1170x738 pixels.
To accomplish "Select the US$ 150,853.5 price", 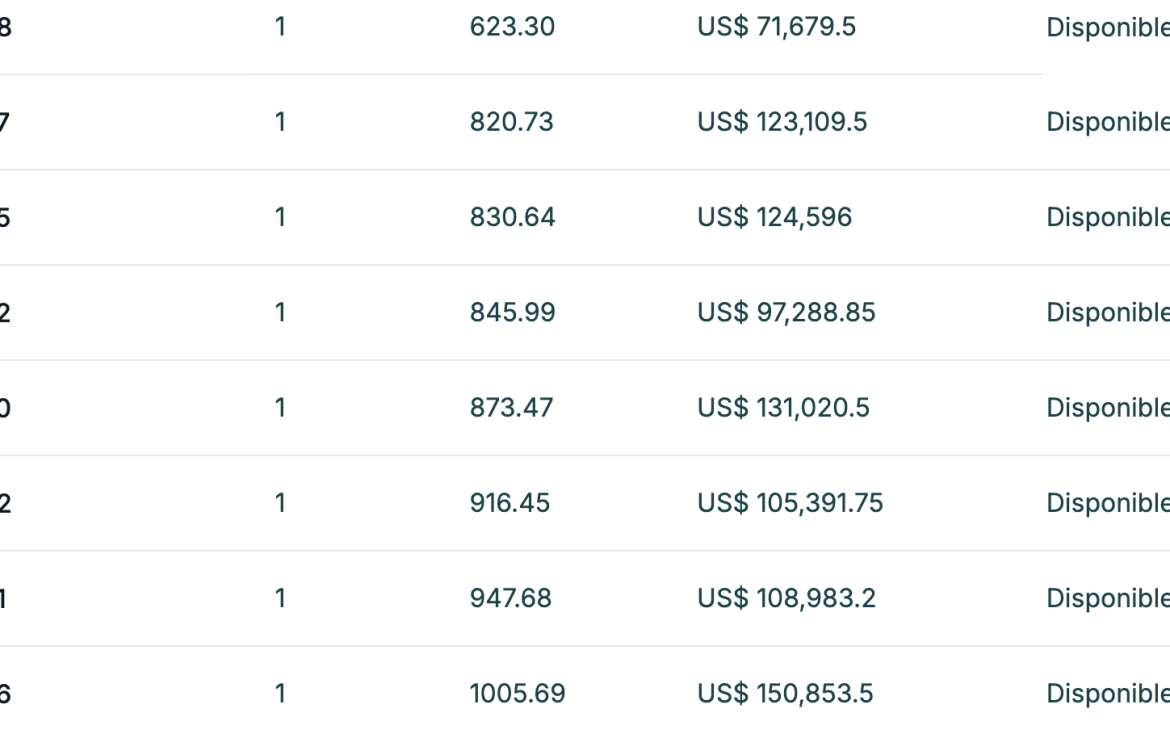I will point(785,693).
